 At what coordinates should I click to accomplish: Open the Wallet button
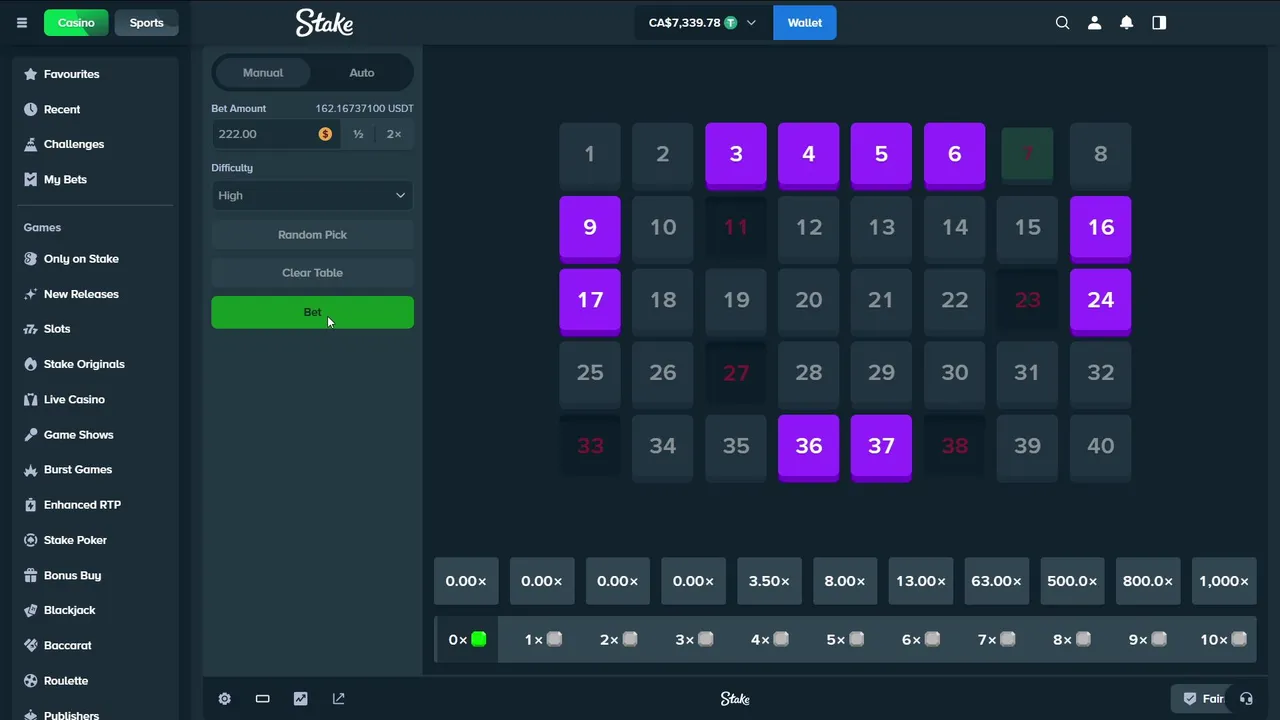coord(805,23)
